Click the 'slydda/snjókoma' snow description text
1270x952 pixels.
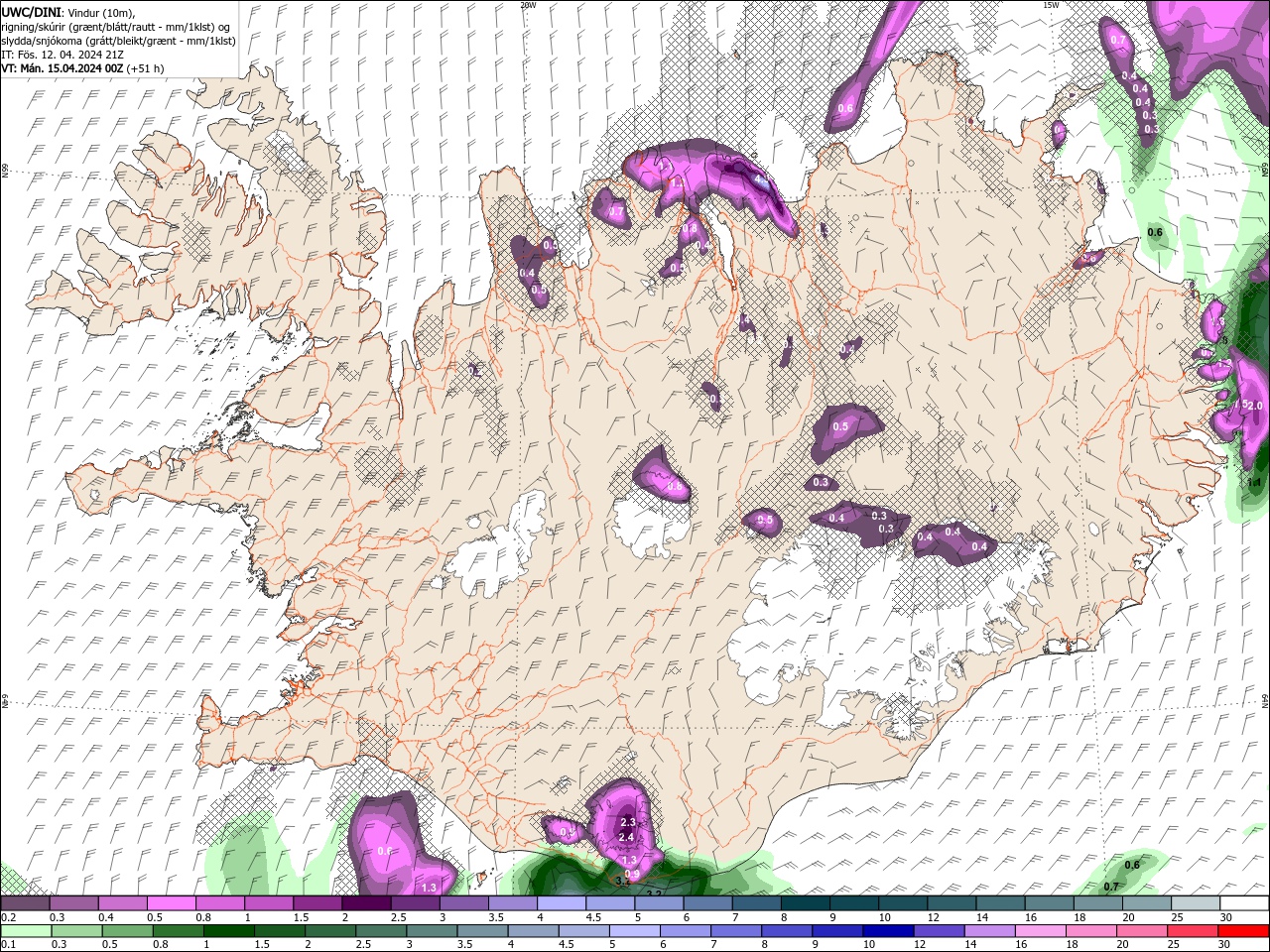[x=43, y=41]
